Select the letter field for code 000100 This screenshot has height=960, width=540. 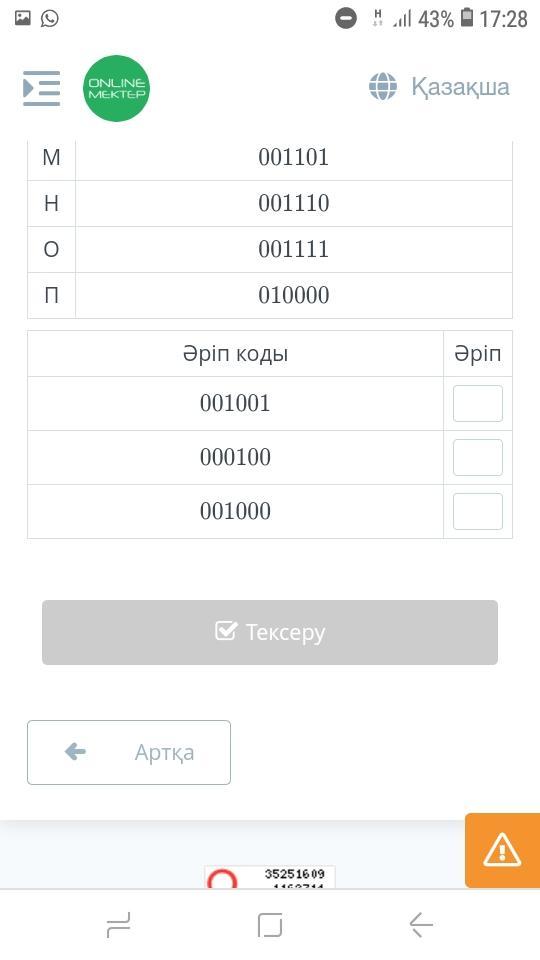click(x=478, y=457)
